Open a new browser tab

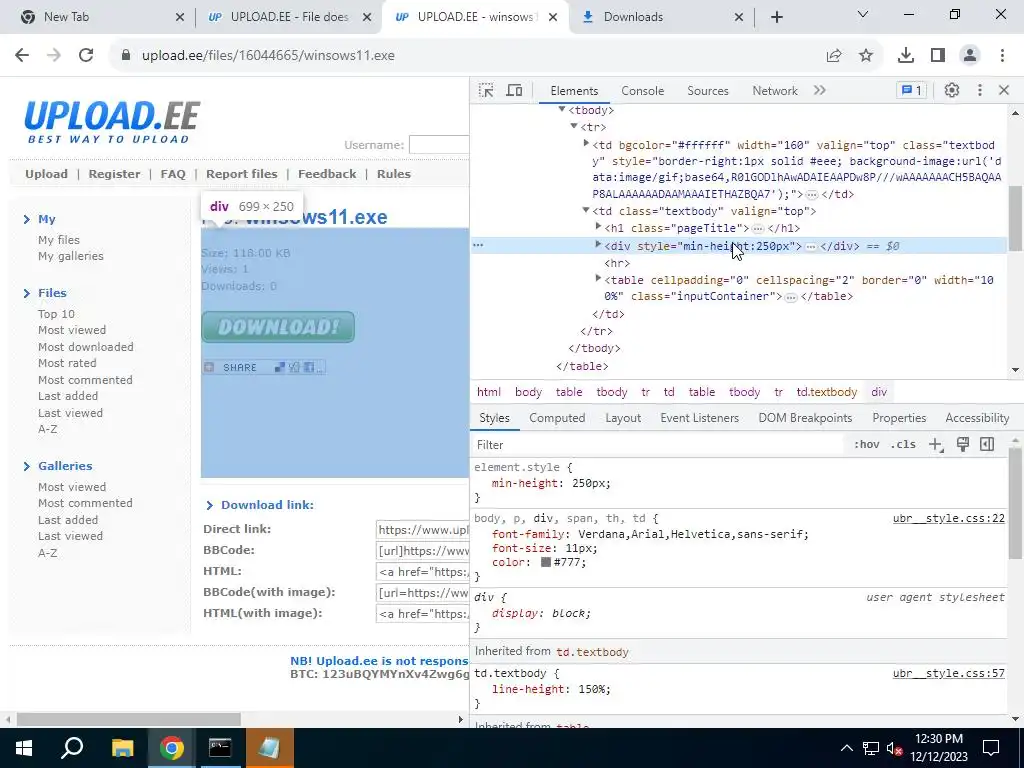pyautogui.click(x=776, y=17)
